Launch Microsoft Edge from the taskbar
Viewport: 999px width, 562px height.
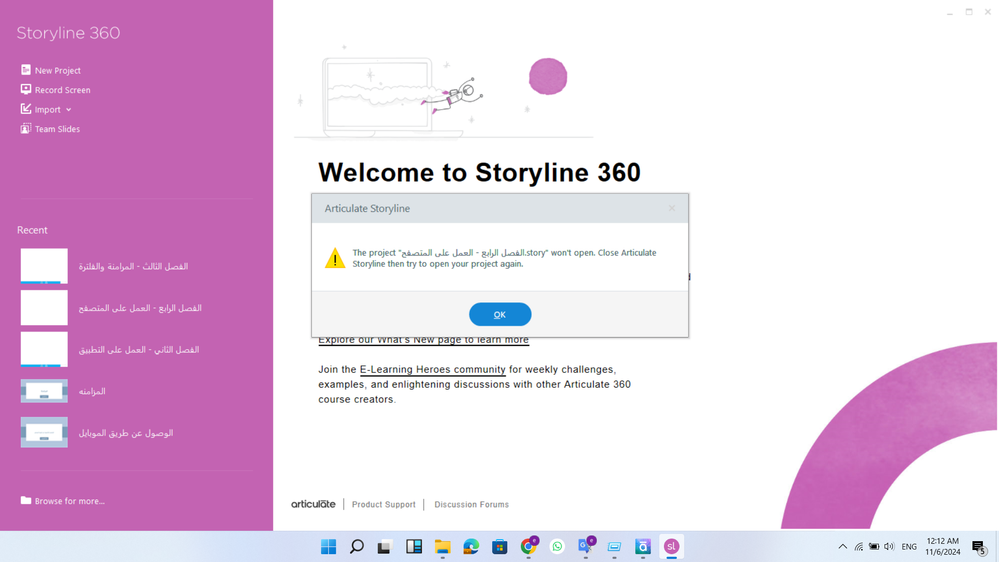471,546
